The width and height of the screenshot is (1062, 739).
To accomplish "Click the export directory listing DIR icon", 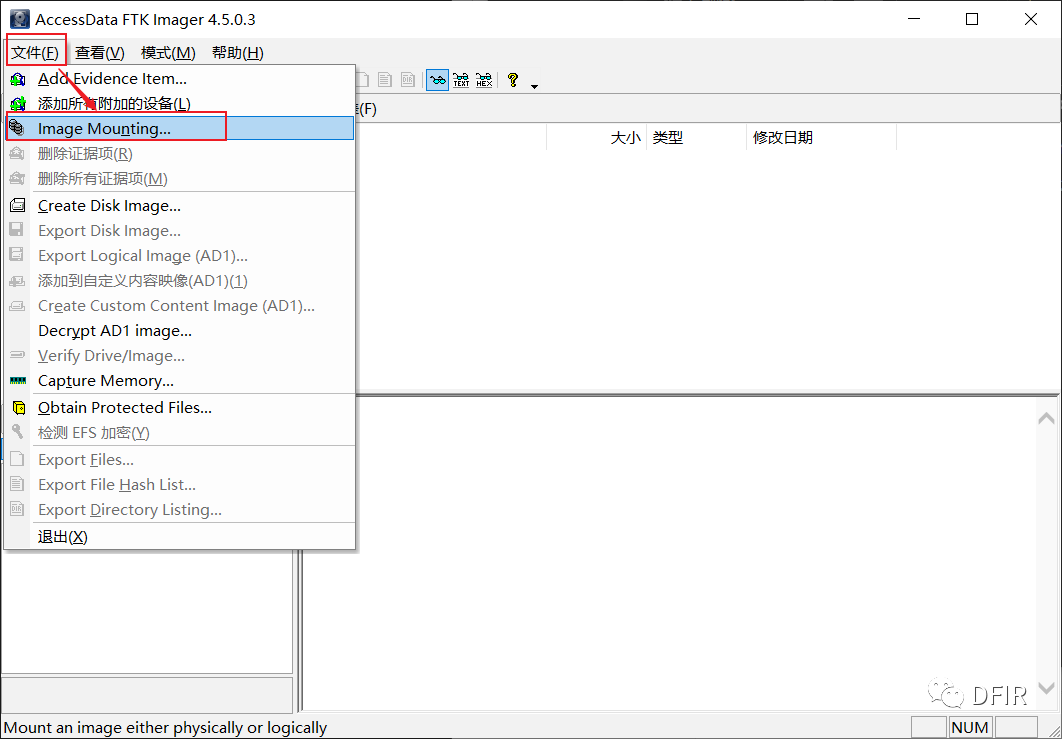I will [x=408, y=80].
